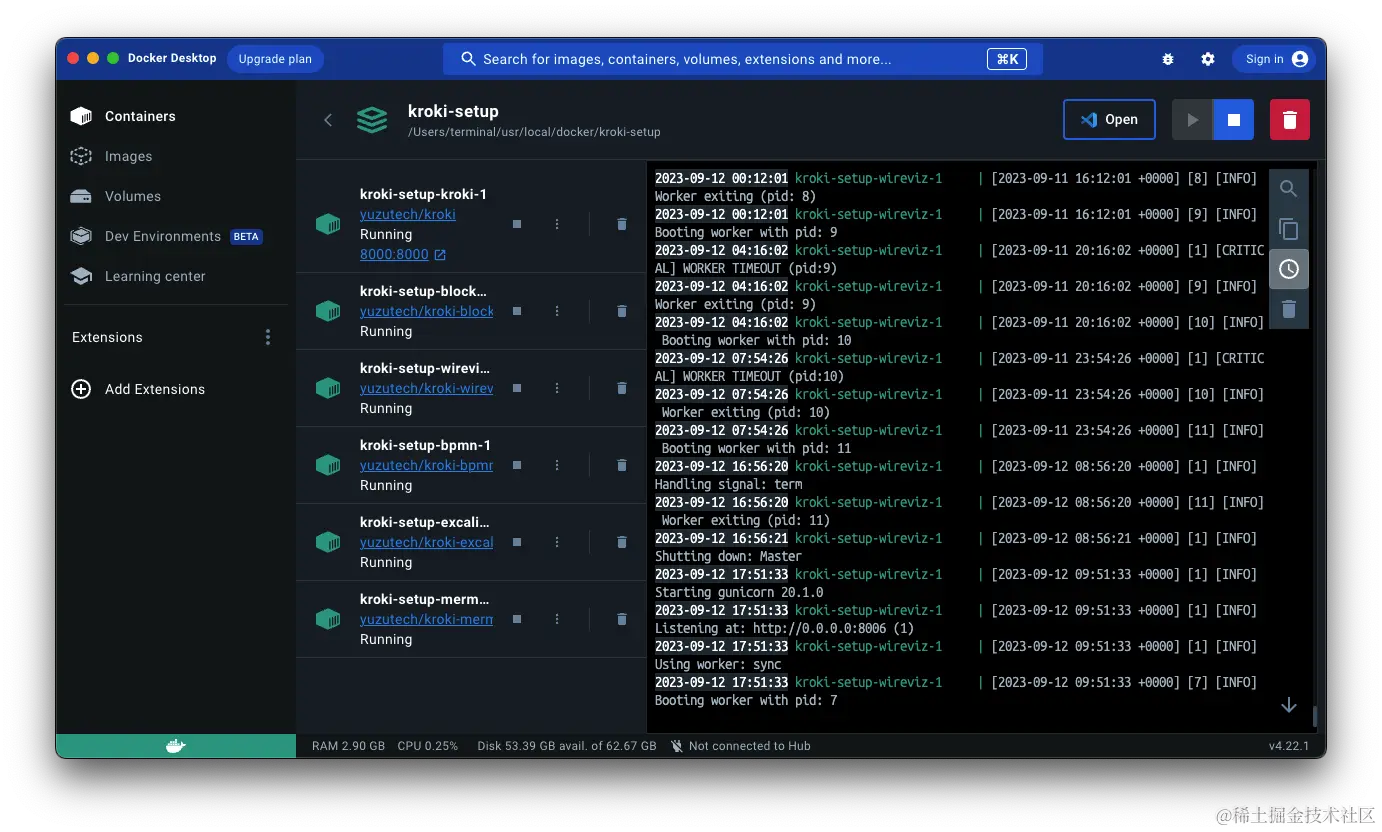Jump to bottom of logs with down arrow
Viewport: 1382px width, 832px height.
1289,705
